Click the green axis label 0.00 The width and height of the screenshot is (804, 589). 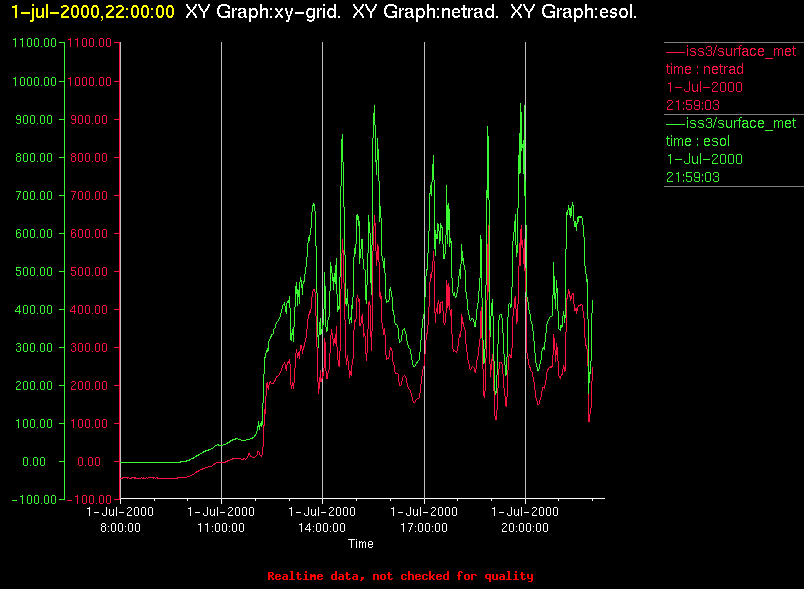coord(34,462)
